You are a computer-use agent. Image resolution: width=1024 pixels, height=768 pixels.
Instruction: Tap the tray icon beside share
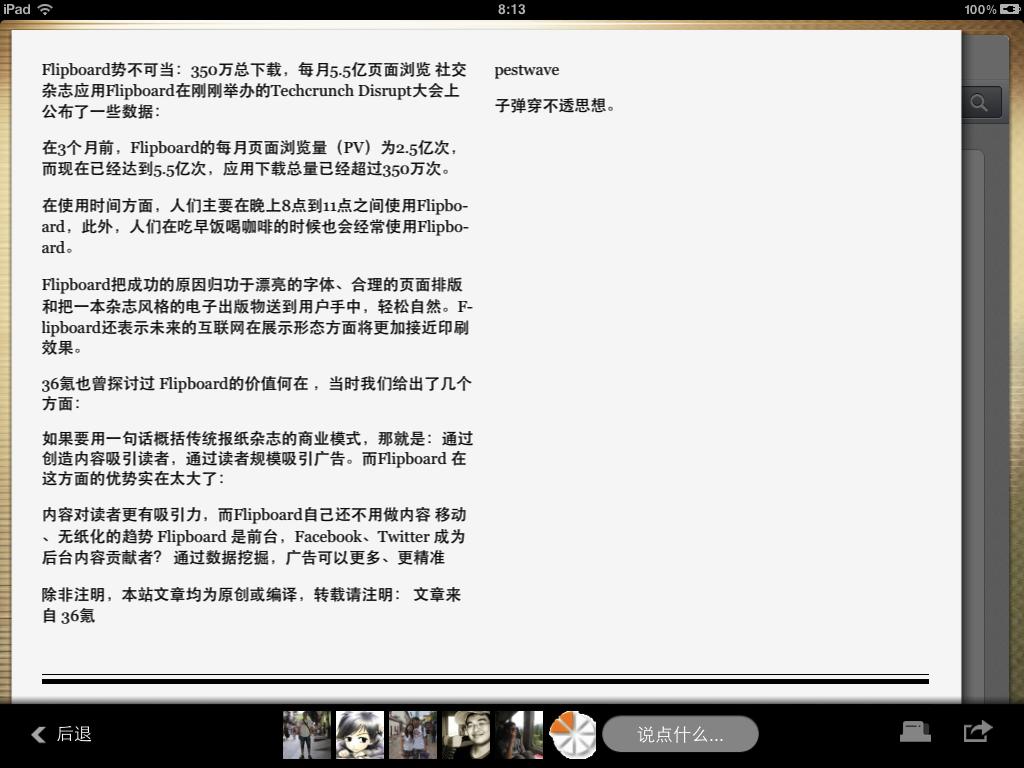915,731
